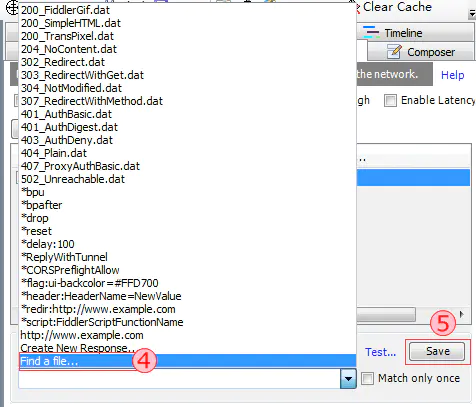Screen dimensions: 476x407
Task: Select the highlighted blue rule row
Action: [413, 177]
